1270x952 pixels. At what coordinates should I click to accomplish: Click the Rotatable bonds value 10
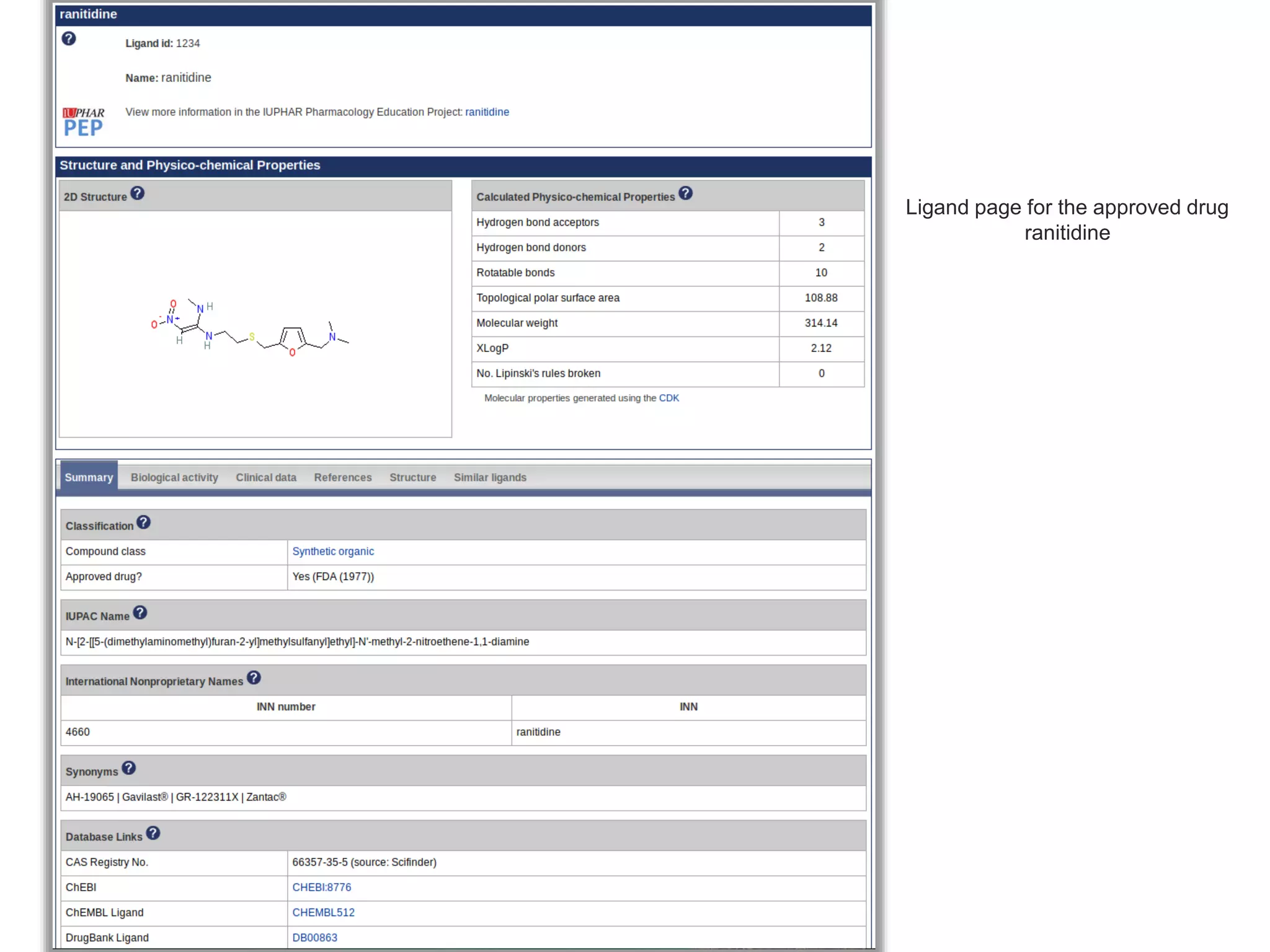(822, 273)
